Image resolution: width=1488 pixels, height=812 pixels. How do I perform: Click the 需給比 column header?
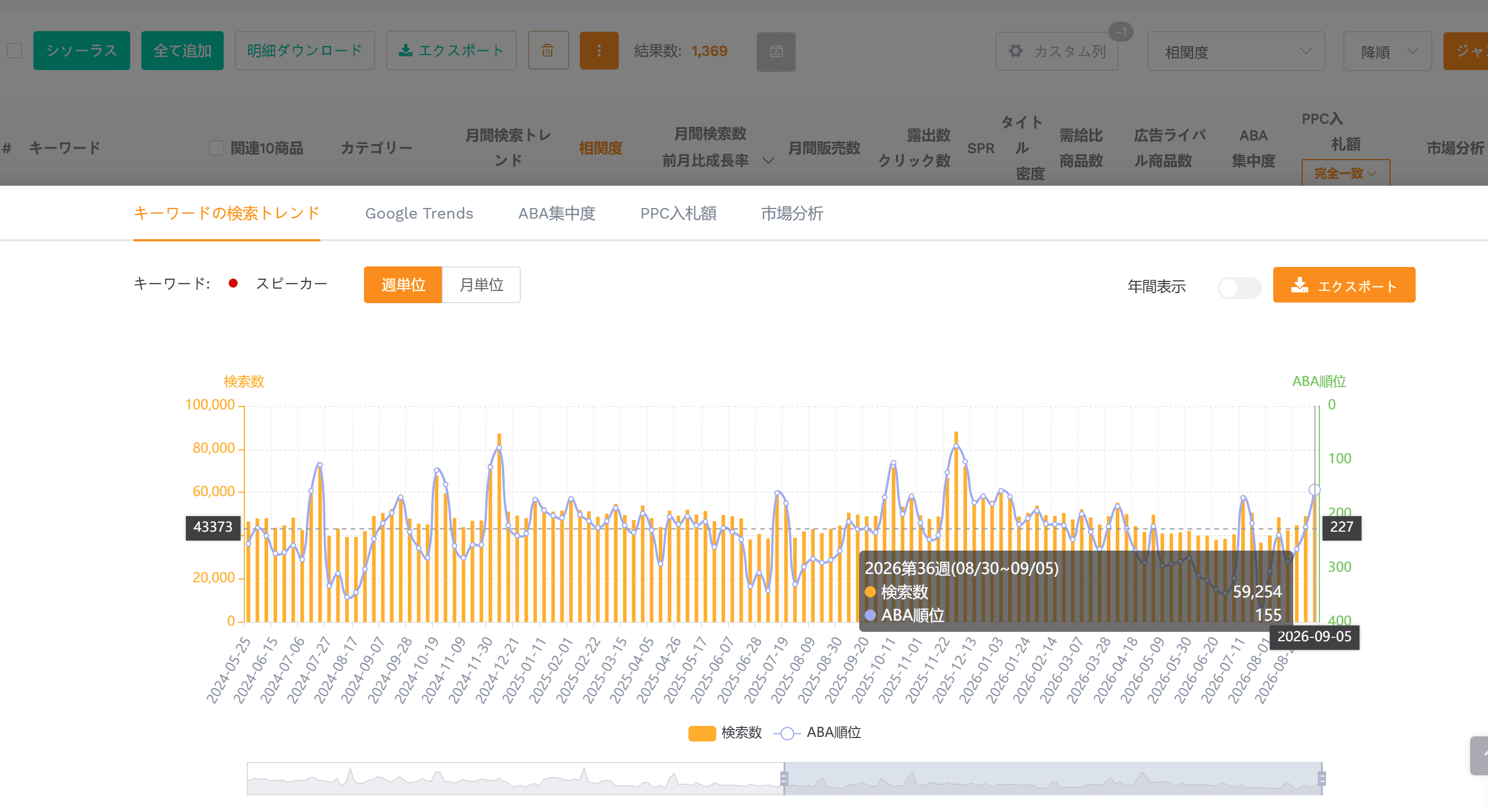1081,135
